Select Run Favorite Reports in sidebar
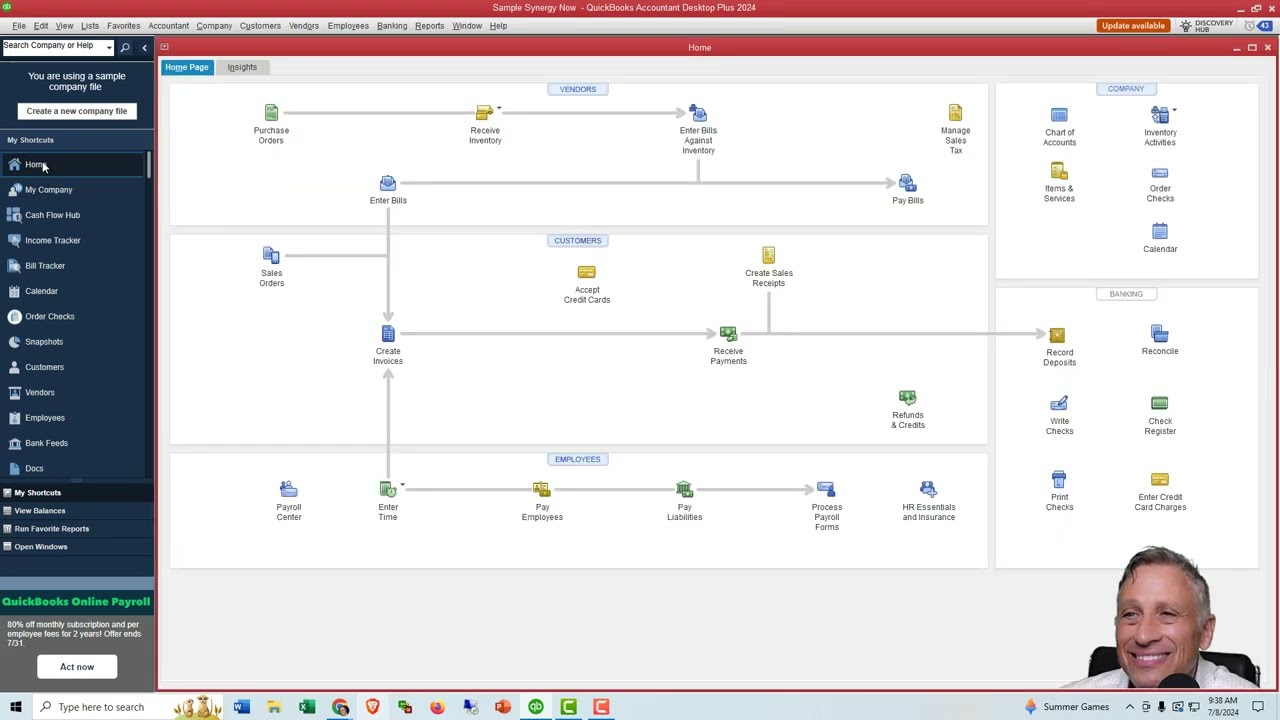The image size is (1280, 720). (x=52, y=529)
